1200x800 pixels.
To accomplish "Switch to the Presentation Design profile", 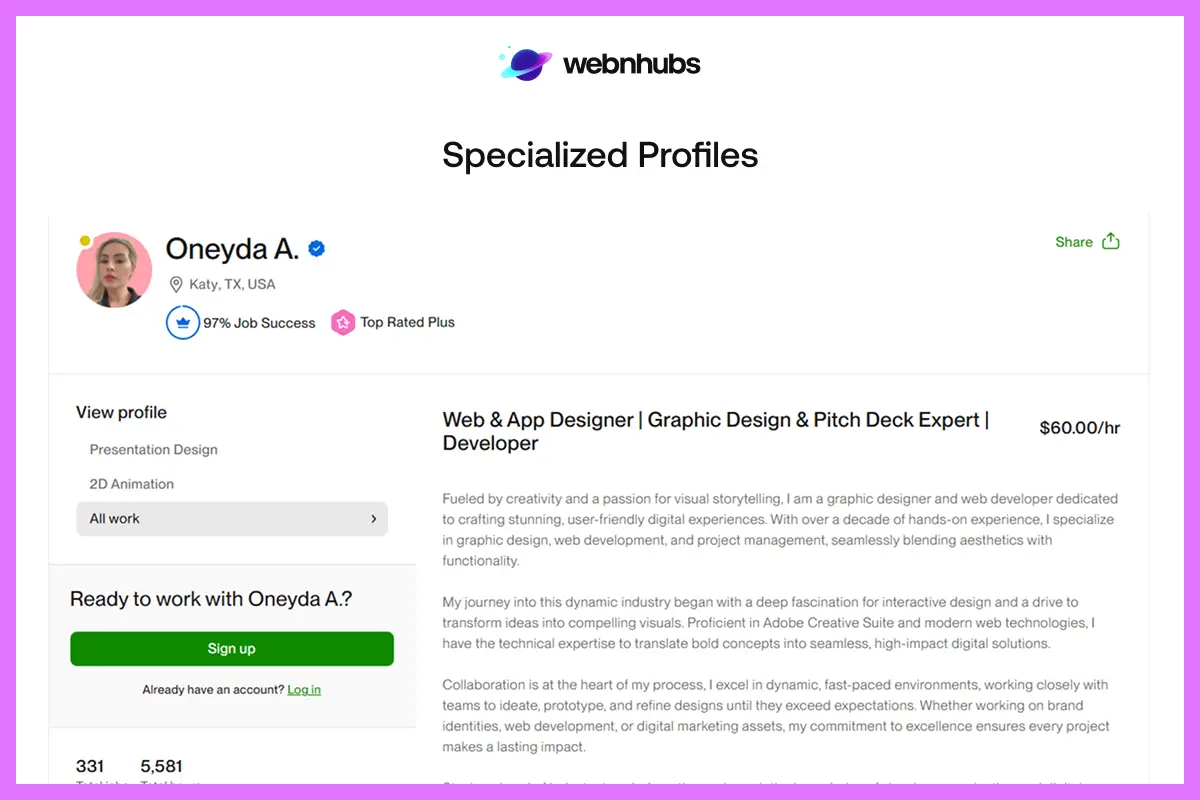I will click(153, 449).
